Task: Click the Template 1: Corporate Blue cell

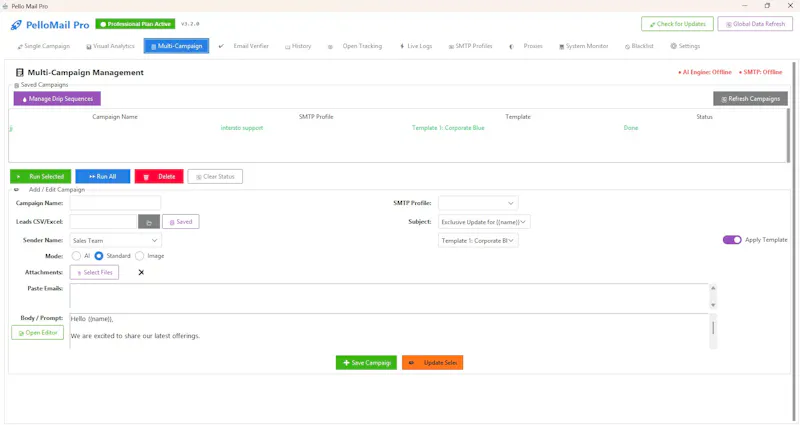Action: tap(448, 128)
